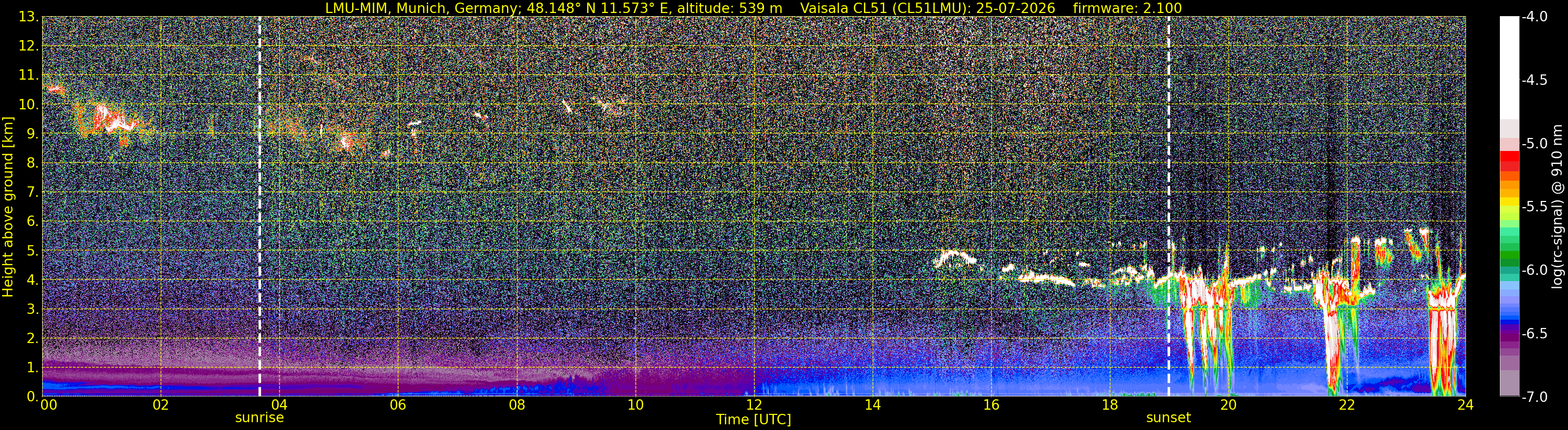
Task: Click the height axis tick label '5.'
Action: [x=32, y=251]
